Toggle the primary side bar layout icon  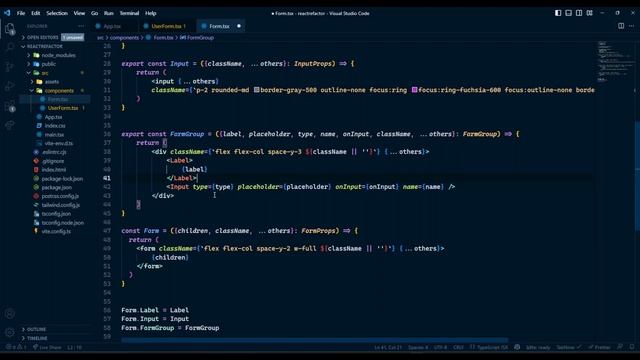coord(558,13)
